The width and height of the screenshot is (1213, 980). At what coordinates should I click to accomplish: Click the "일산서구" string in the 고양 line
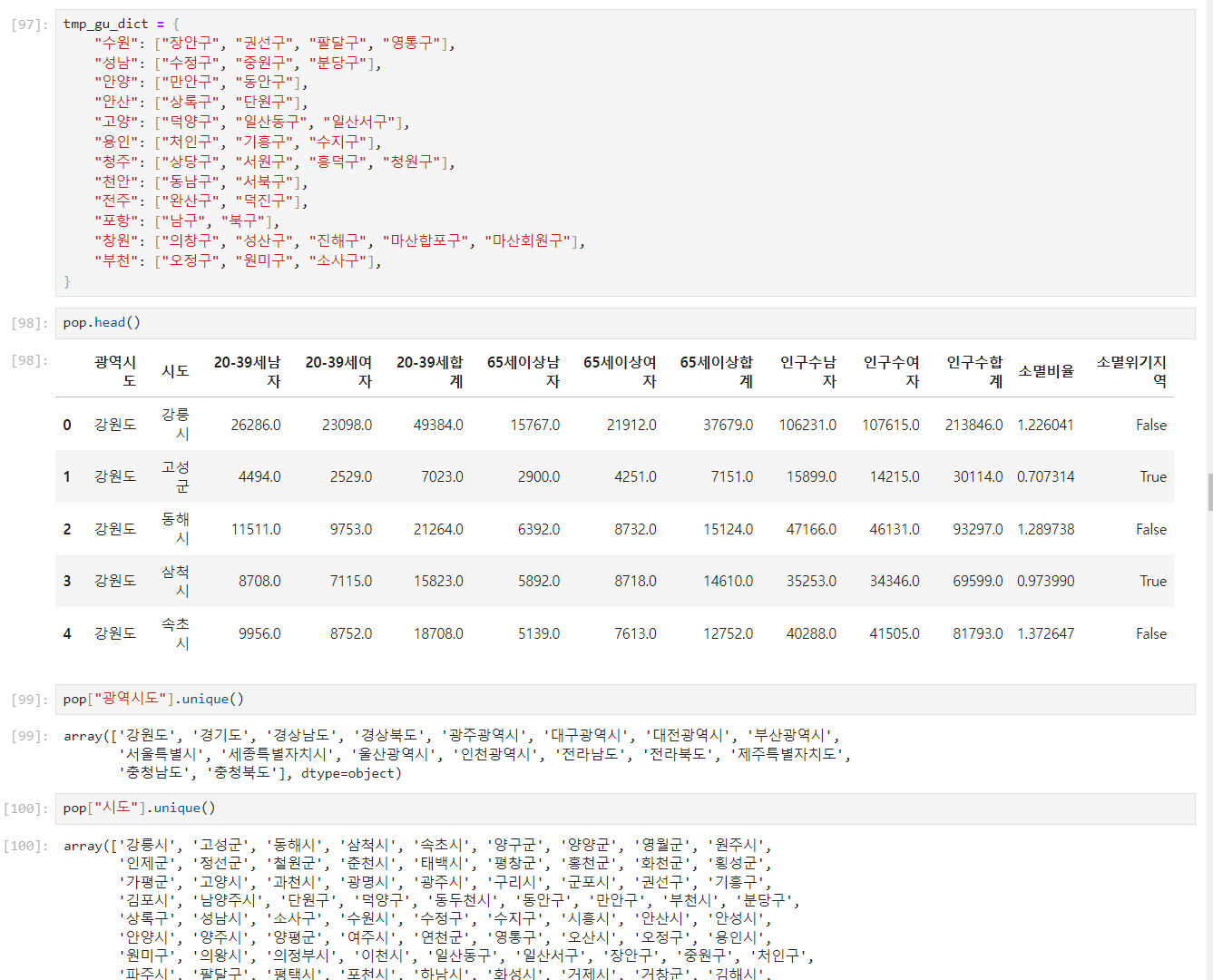click(x=359, y=122)
